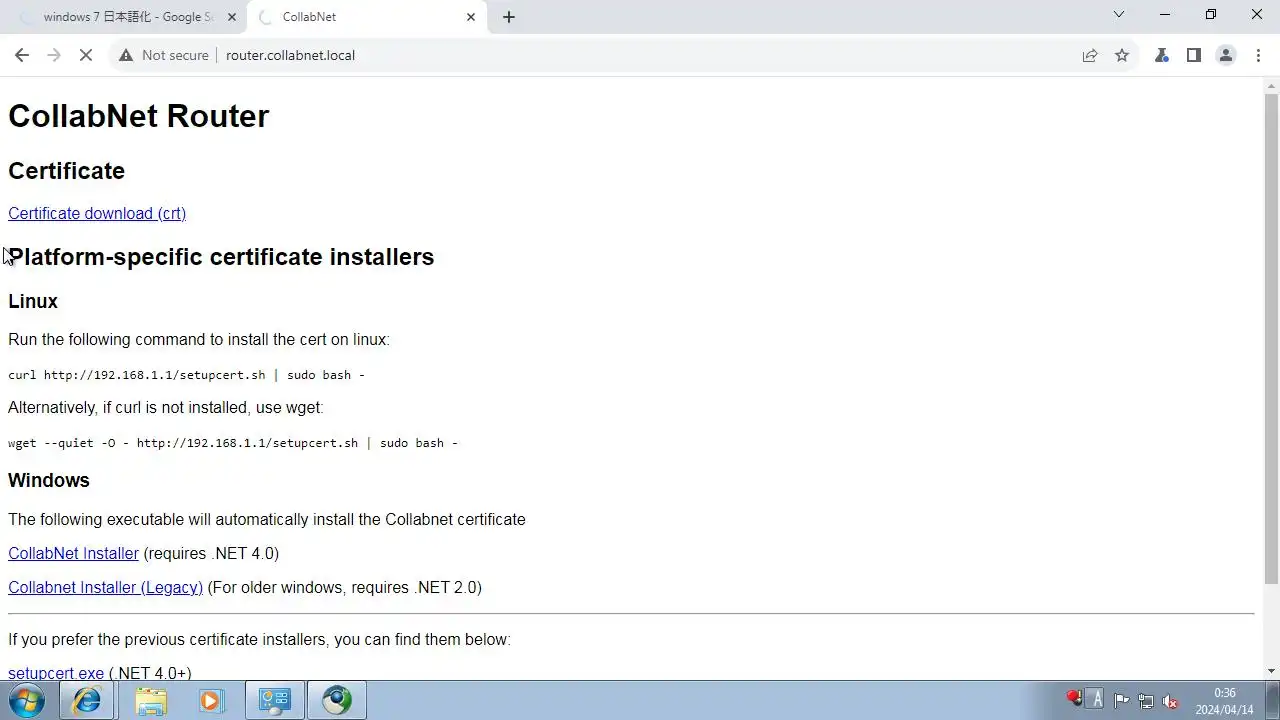This screenshot has width=1280, height=720.
Task: Click the Show desktop button
Action: (x=1272, y=700)
